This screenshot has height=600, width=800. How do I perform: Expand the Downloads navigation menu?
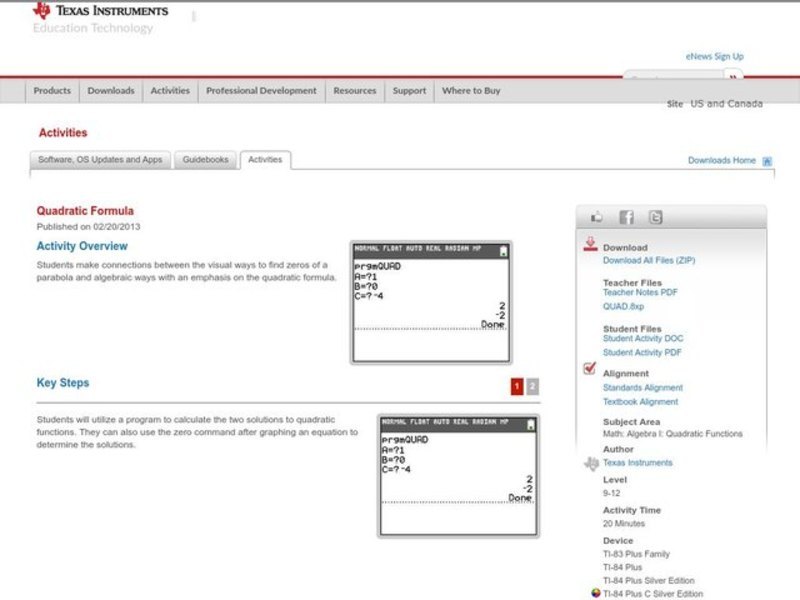click(x=110, y=91)
